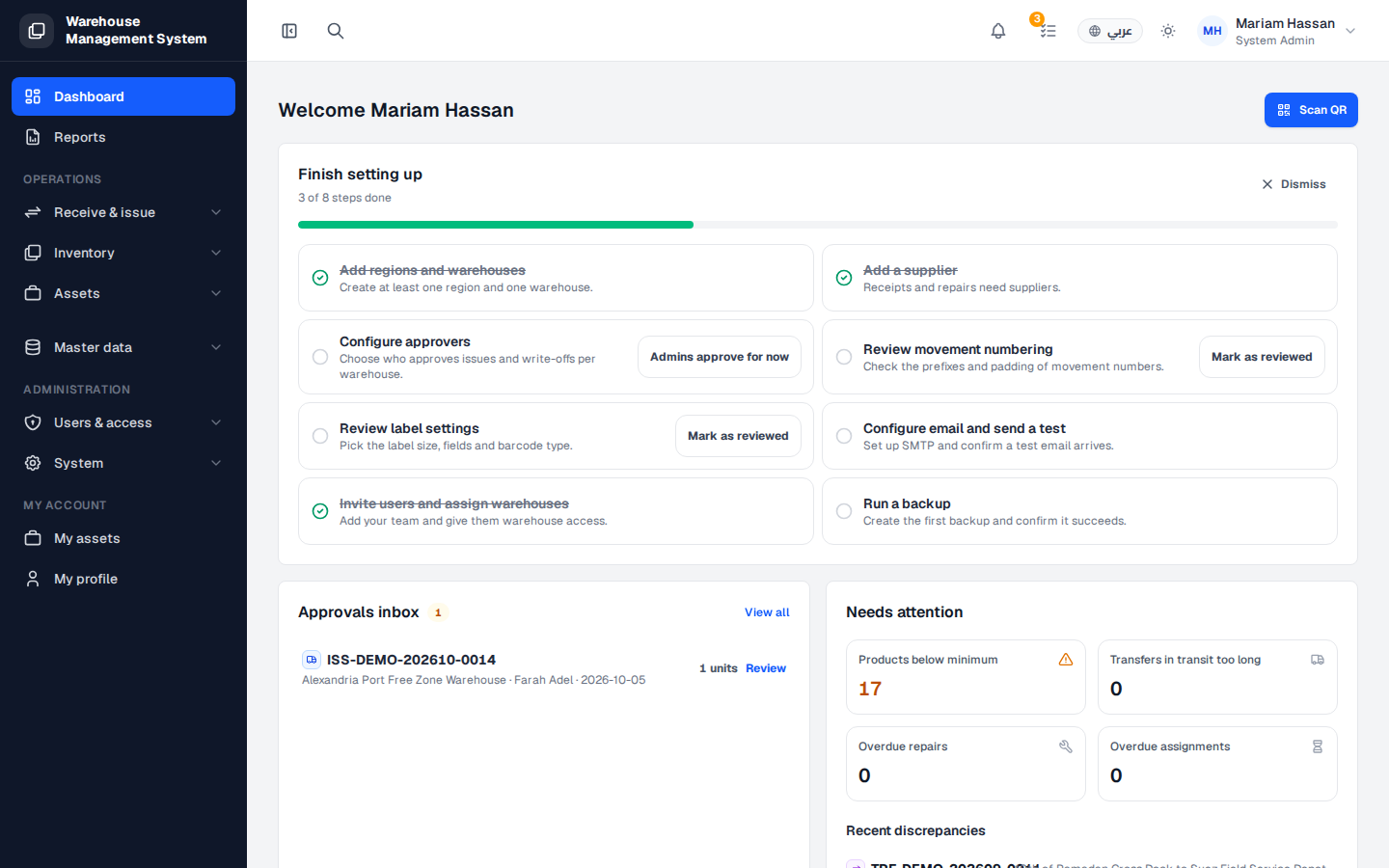
Task: Expand the Master data menu
Action: (x=123, y=347)
